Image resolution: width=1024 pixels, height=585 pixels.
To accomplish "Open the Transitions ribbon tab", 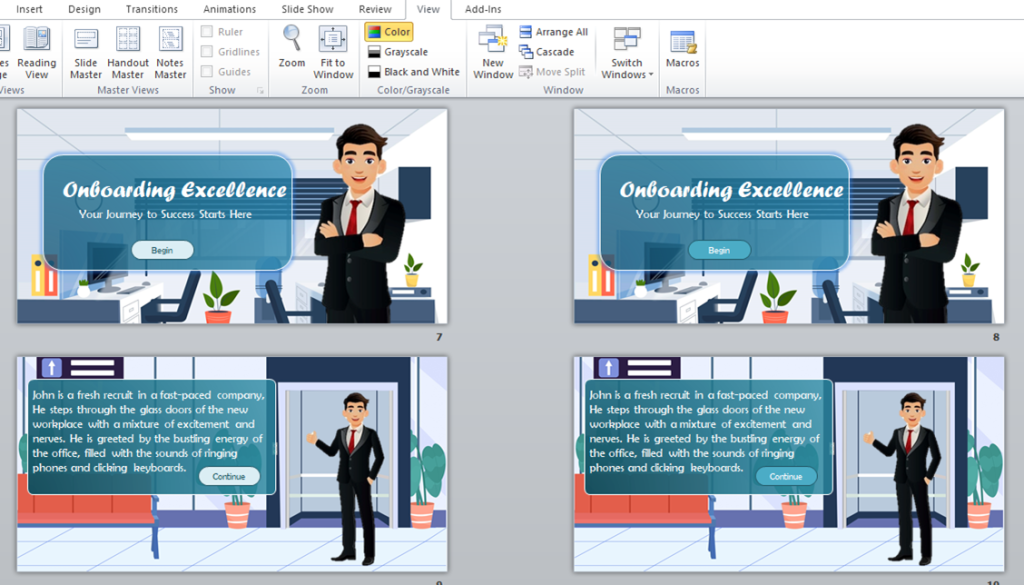I will coord(152,9).
